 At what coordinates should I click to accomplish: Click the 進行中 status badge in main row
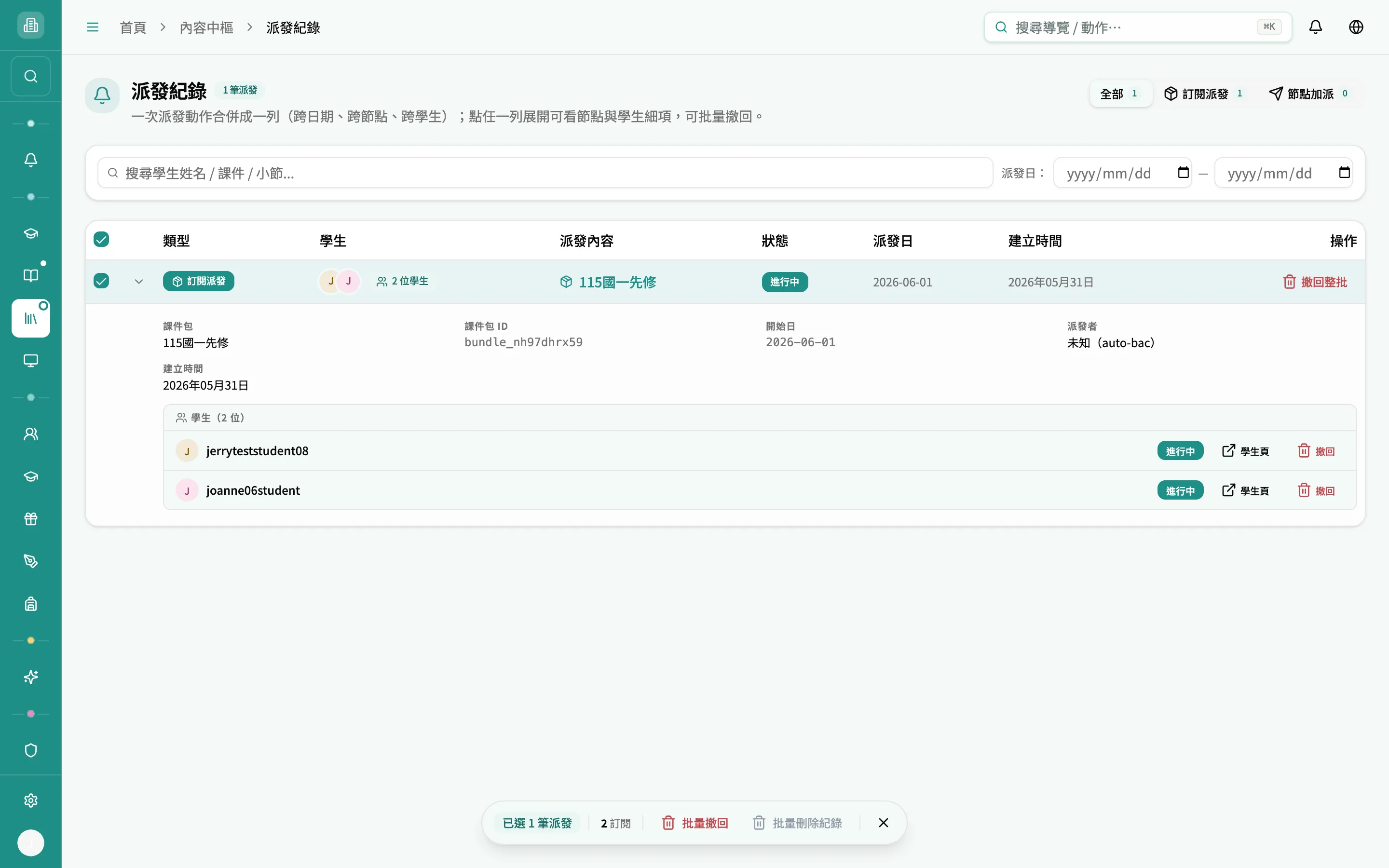click(x=785, y=282)
